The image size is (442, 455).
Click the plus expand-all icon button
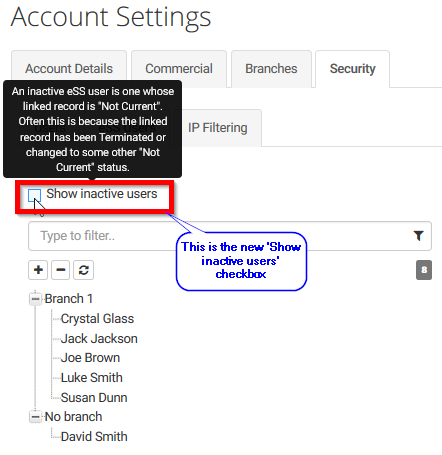coord(38,270)
